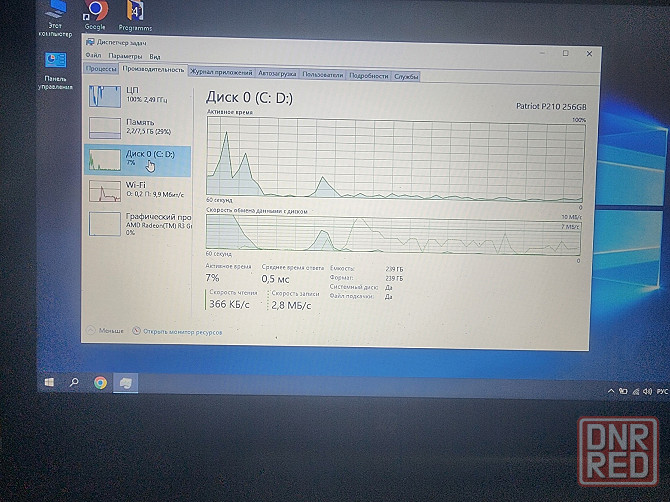The image size is (670, 502).
Task: Select the Память memory graph thumbnail
Action: click(x=104, y=127)
